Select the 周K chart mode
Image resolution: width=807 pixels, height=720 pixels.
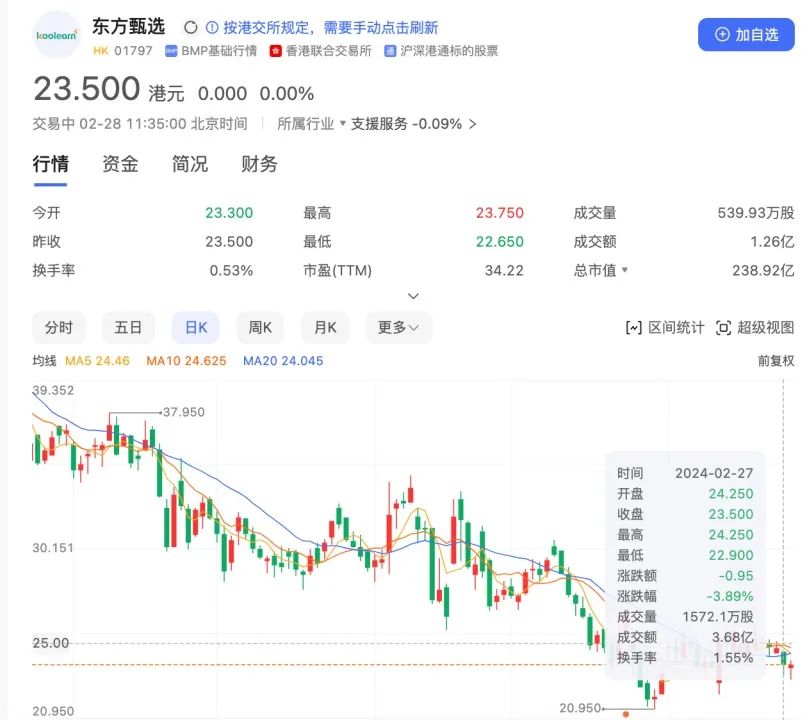click(x=260, y=327)
